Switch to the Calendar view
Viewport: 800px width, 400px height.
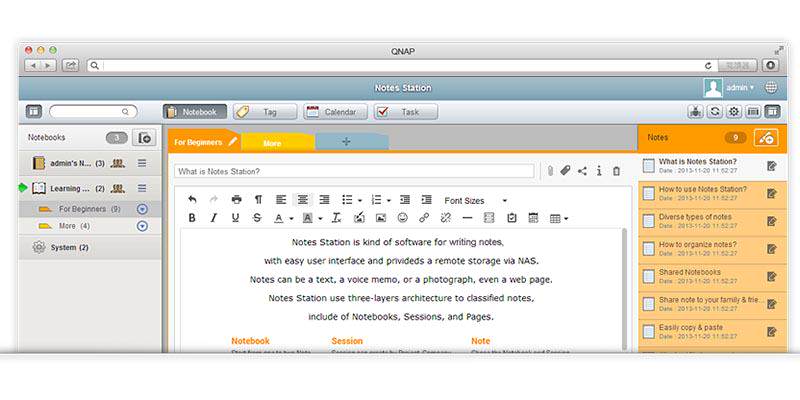click(335, 112)
